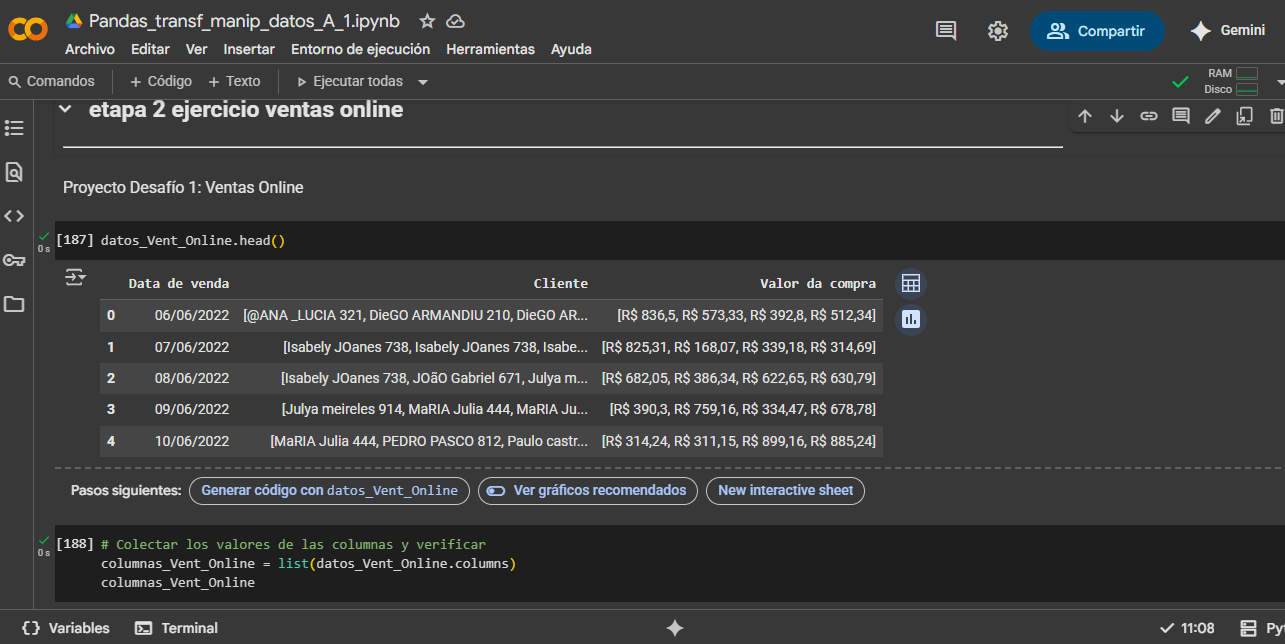Toggle Ver gráficos recomendados

[x=588, y=491]
